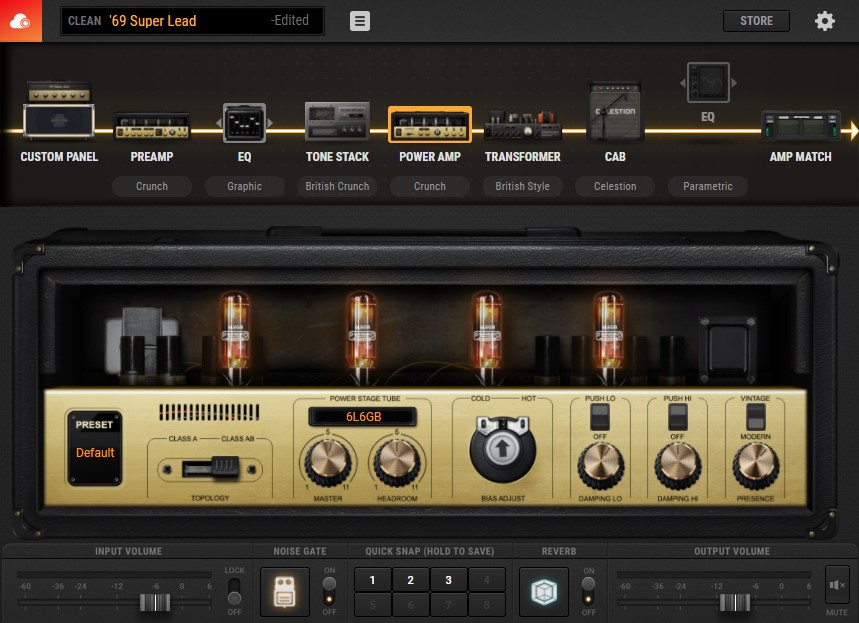859x623 pixels.
Task: Click the '69 Super Lead preset name
Action: coord(153,21)
